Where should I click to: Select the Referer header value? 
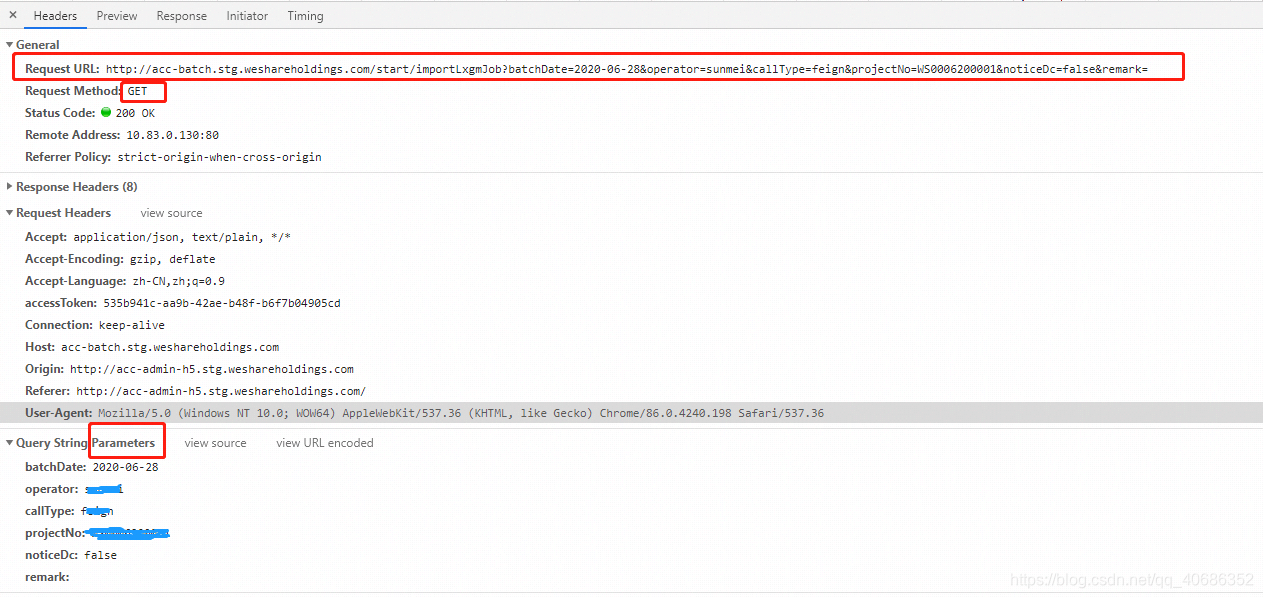tap(221, 391)
